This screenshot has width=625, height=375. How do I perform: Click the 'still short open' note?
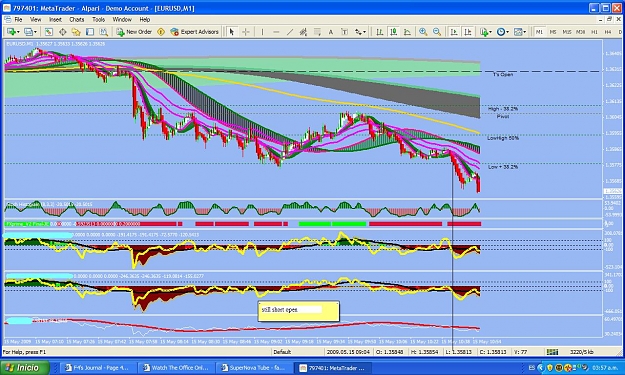coord(299,311)
